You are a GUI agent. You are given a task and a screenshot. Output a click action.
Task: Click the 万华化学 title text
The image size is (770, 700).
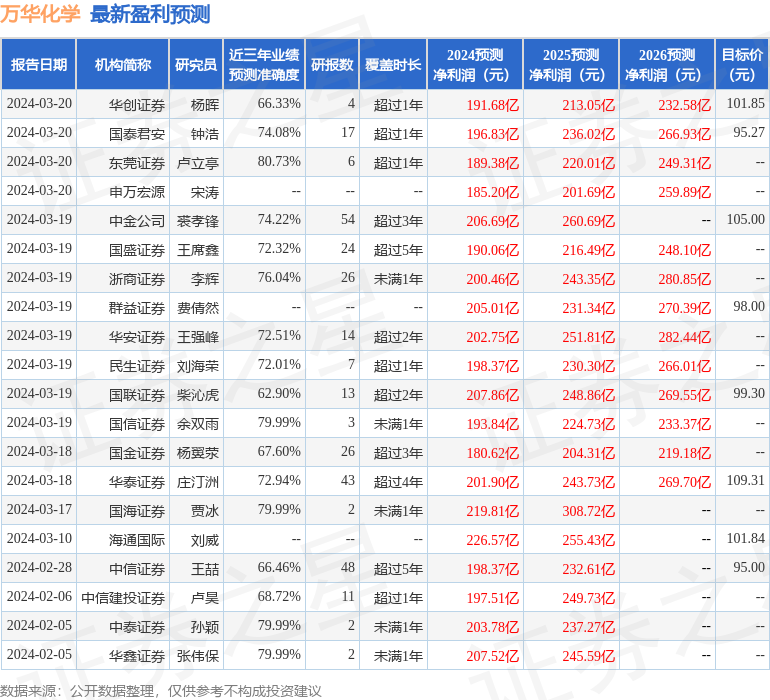[40, 14]
